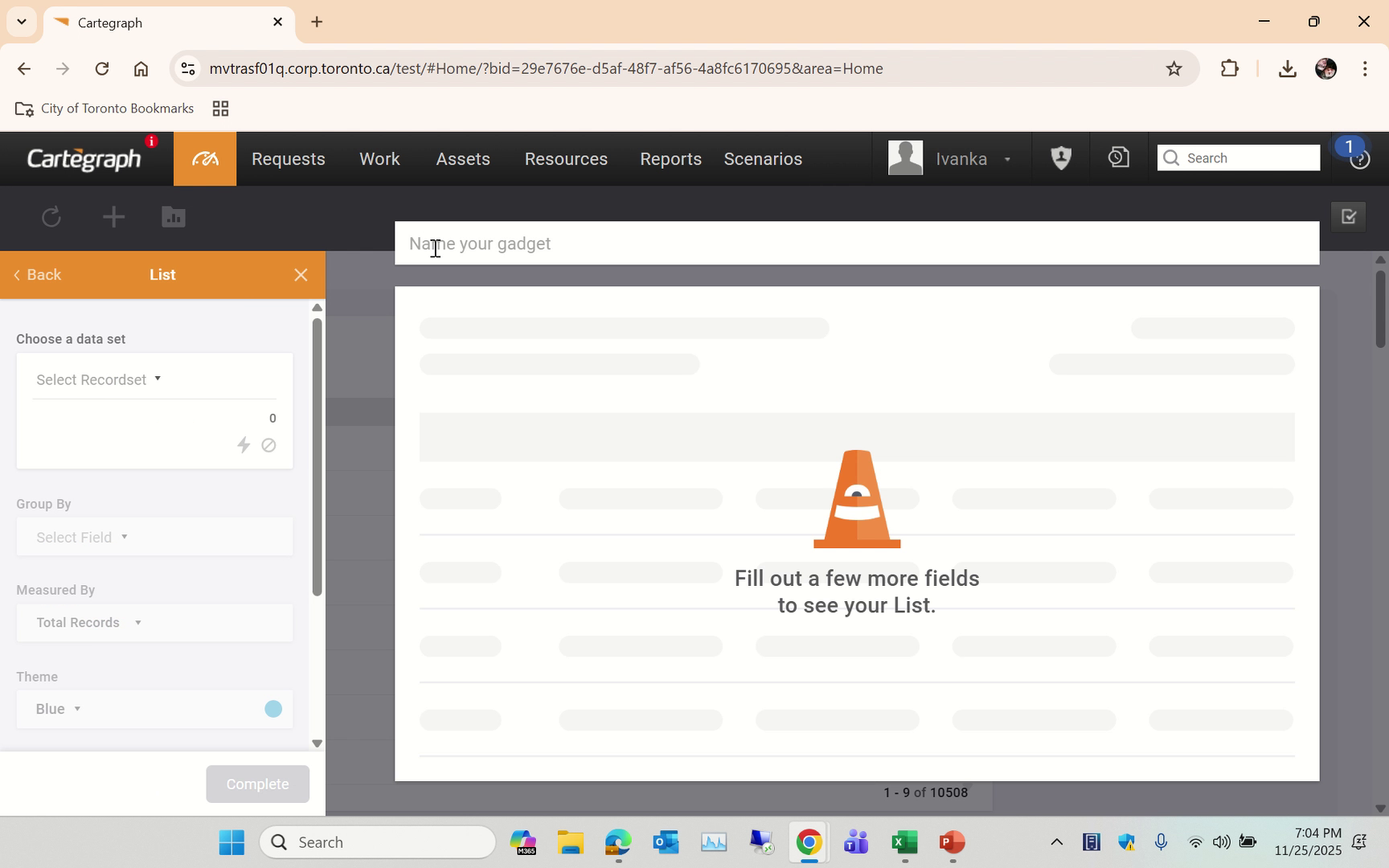Open the orange dashboard speedometer icon
This screenshot has width=1389, height=868.
(x=204, y=158)
